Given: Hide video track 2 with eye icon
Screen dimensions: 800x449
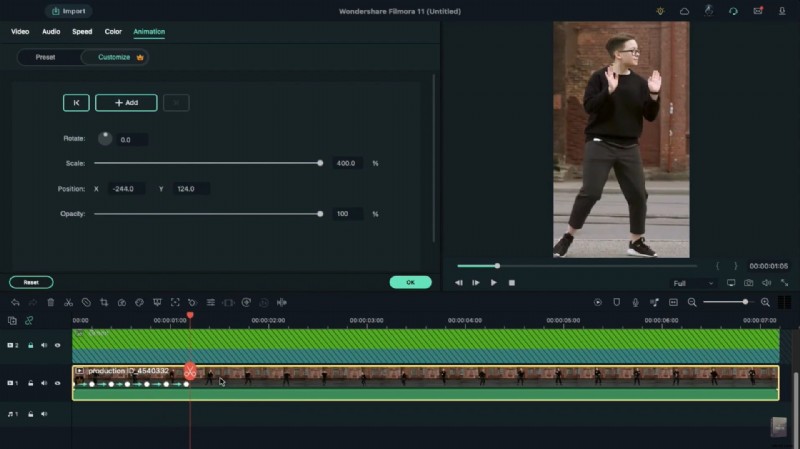Looking at the screenshot, I should coord(58,345).
